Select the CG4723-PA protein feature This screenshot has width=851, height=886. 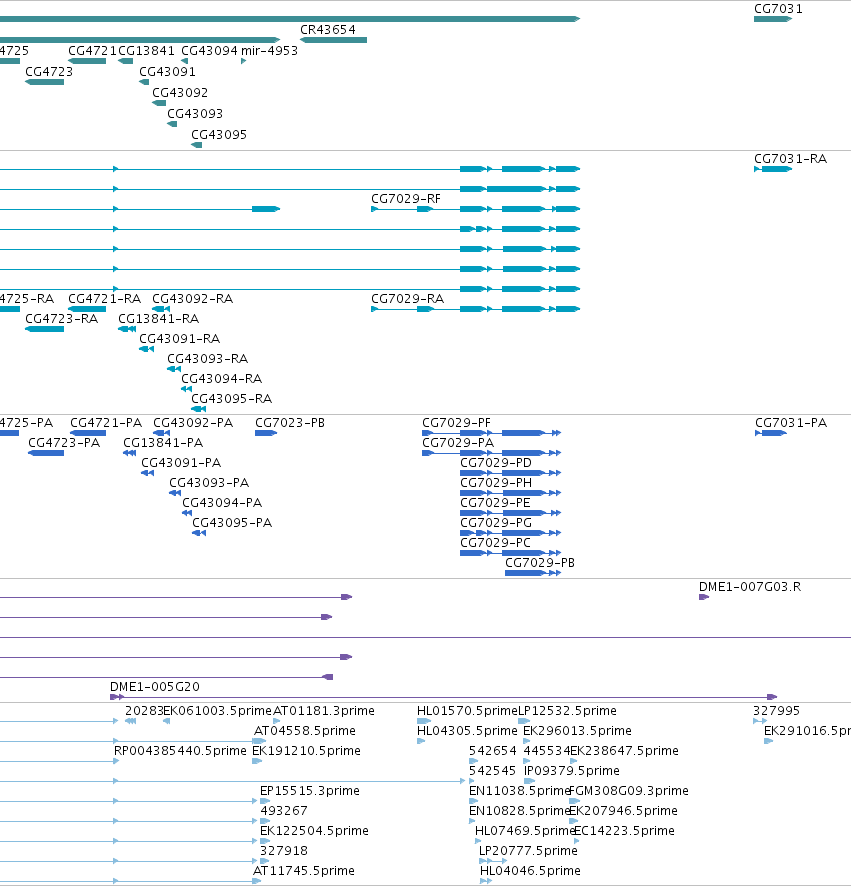pos(46,453)
